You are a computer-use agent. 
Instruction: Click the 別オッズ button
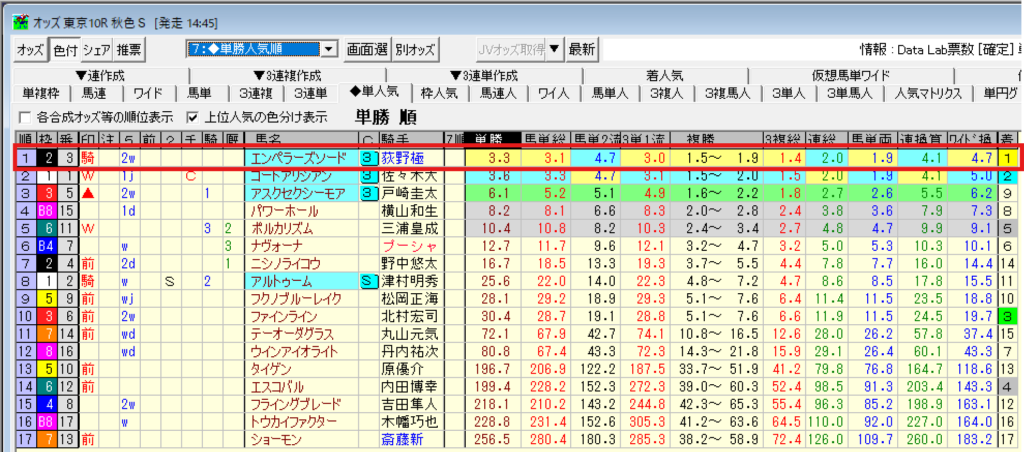415,49
